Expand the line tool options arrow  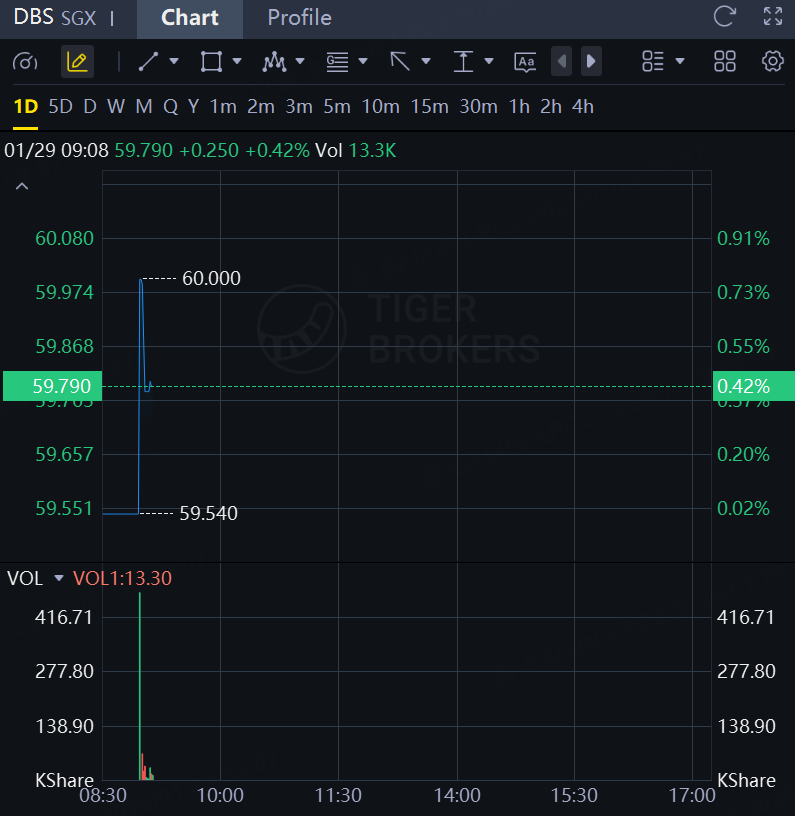pyautogui.click(x=174, y=61)
